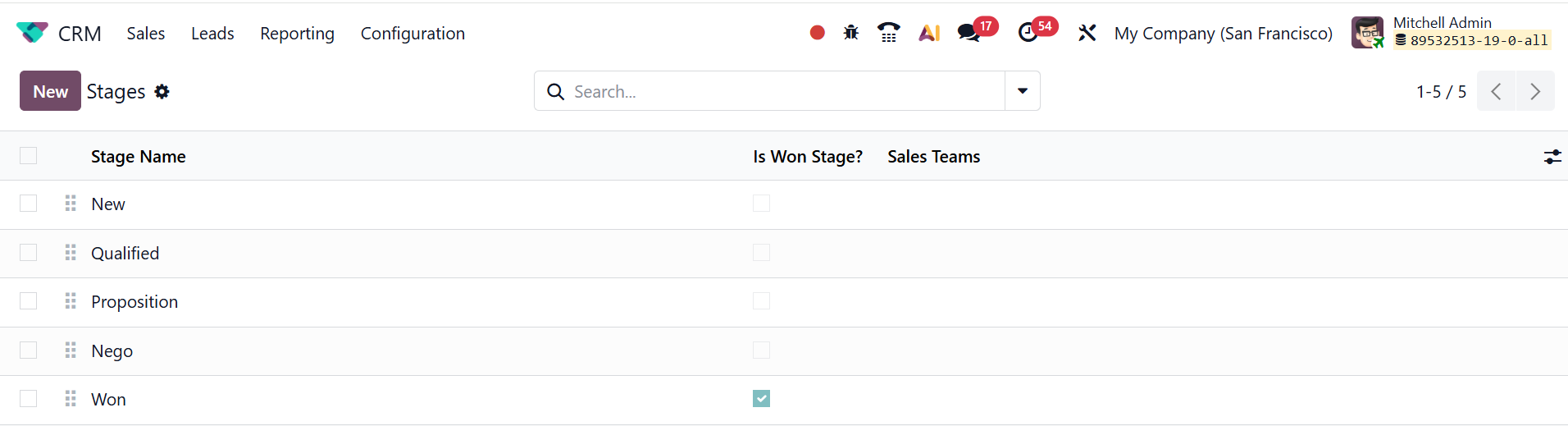1568x426 pixels.
Task: Open the optional columns adjust menu
Action: pyautogui.click(x=1552, y=157)
